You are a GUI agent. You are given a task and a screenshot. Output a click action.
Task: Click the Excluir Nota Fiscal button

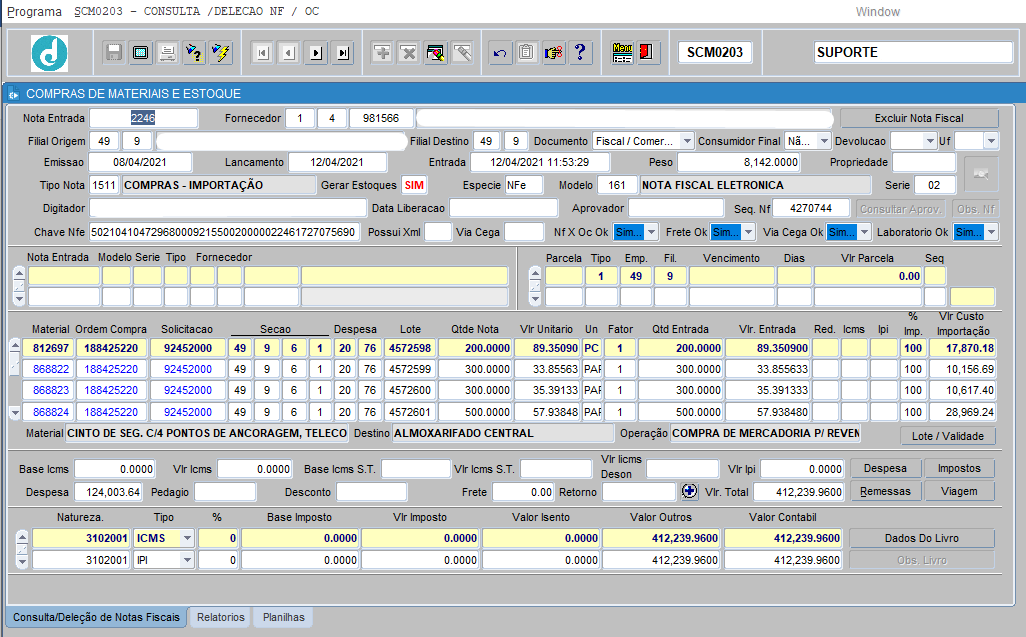coord(919,118)
